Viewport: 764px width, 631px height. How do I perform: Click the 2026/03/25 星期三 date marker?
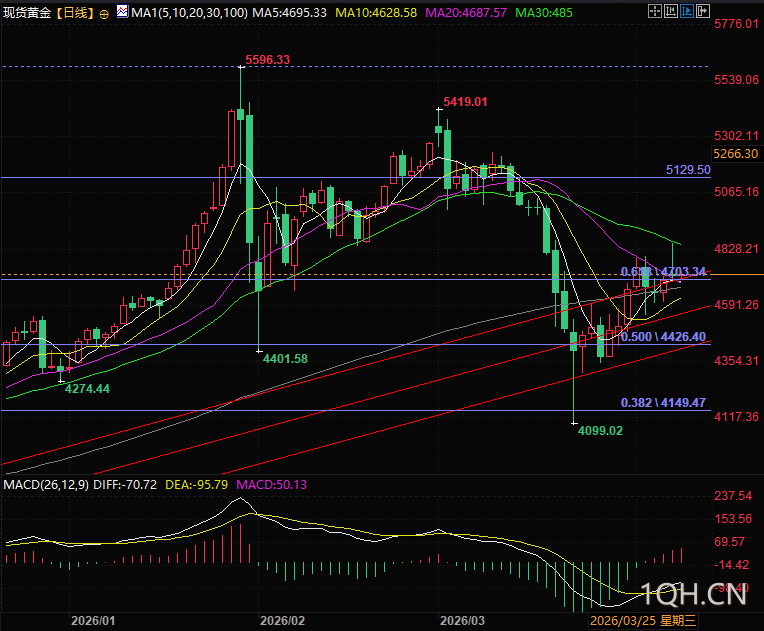(x=643, y=620)
